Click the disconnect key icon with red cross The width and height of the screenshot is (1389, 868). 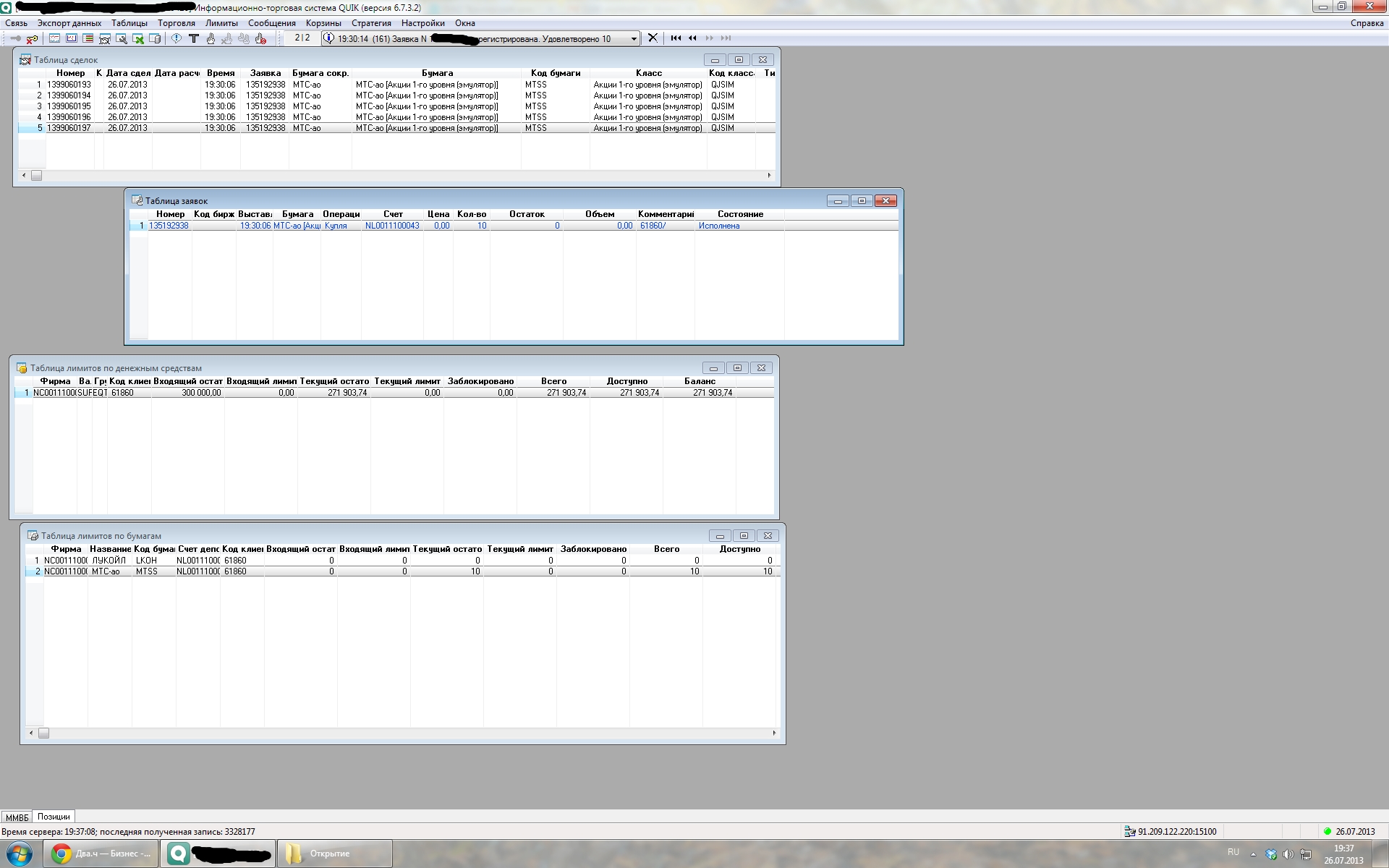[x=32, y=38]
